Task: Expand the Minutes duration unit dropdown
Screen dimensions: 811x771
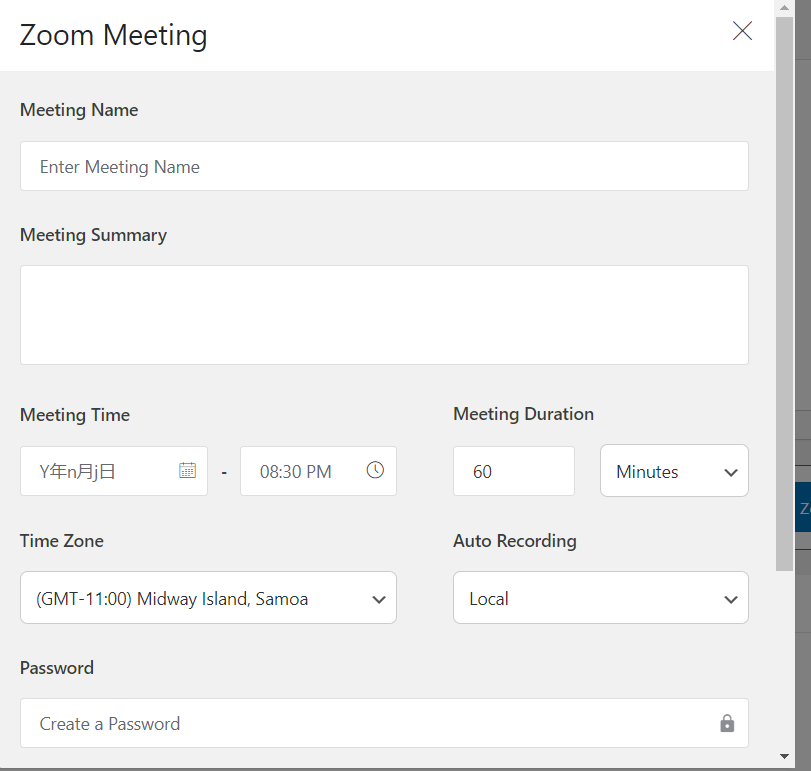Action: coord(674,471)
